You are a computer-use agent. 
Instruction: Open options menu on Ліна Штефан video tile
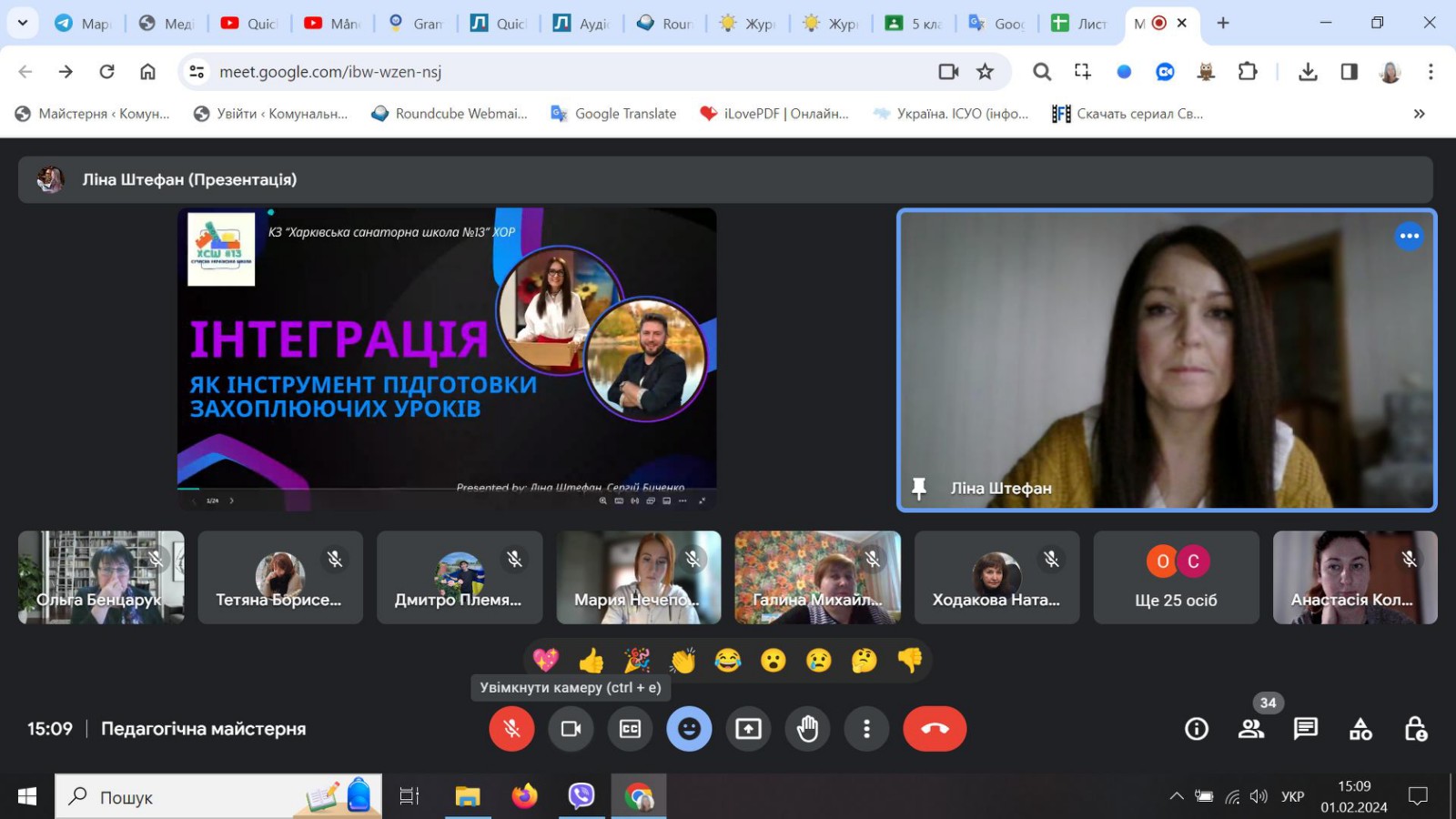1409,237
